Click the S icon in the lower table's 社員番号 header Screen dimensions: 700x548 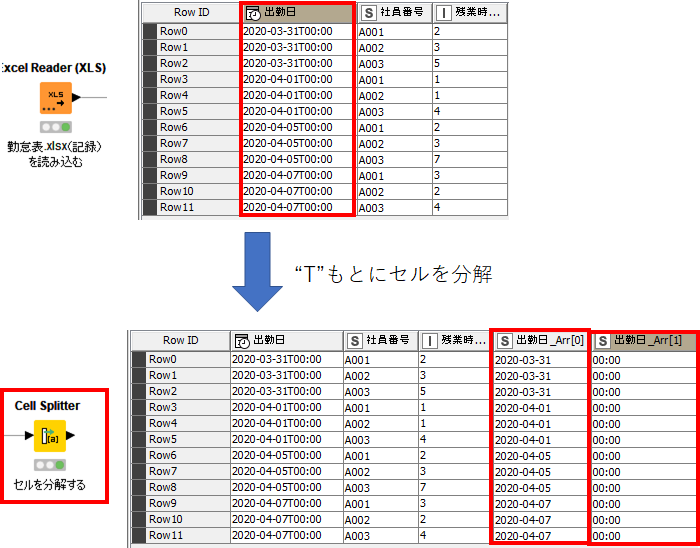[355, 341]
